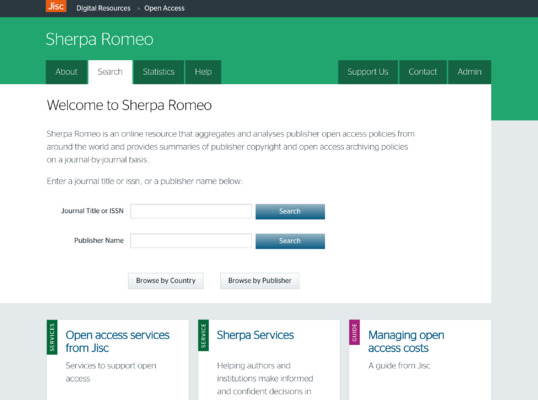This screenshot has height=400, width=538.
Task: Click the Browse by Country button
Action: [x=166, y=281]
